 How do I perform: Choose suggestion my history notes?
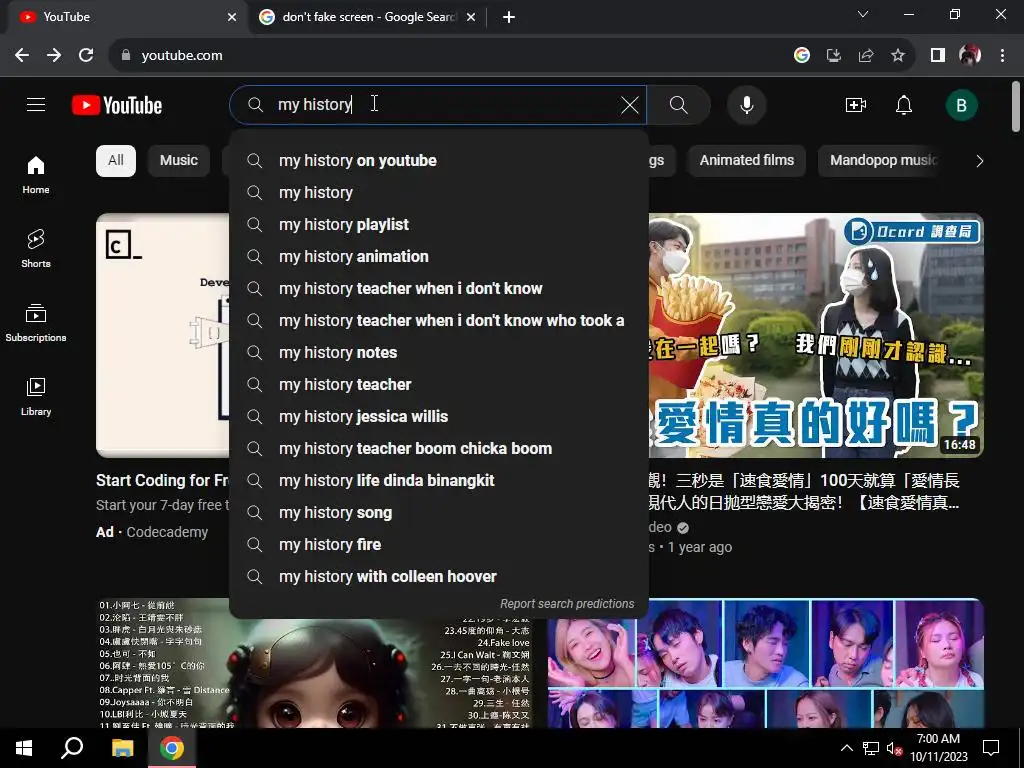pos(438,353)
